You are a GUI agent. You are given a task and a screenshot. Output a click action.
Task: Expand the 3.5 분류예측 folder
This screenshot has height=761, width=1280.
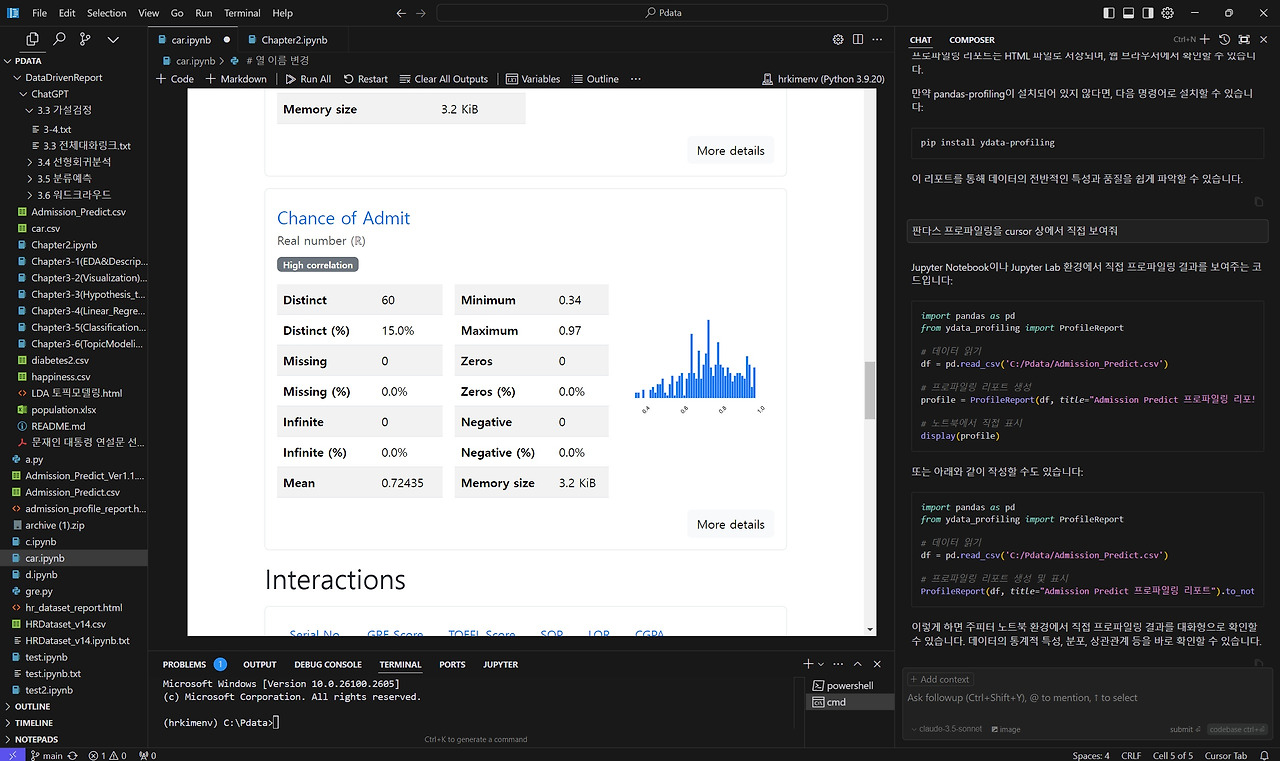coord(74,178)
